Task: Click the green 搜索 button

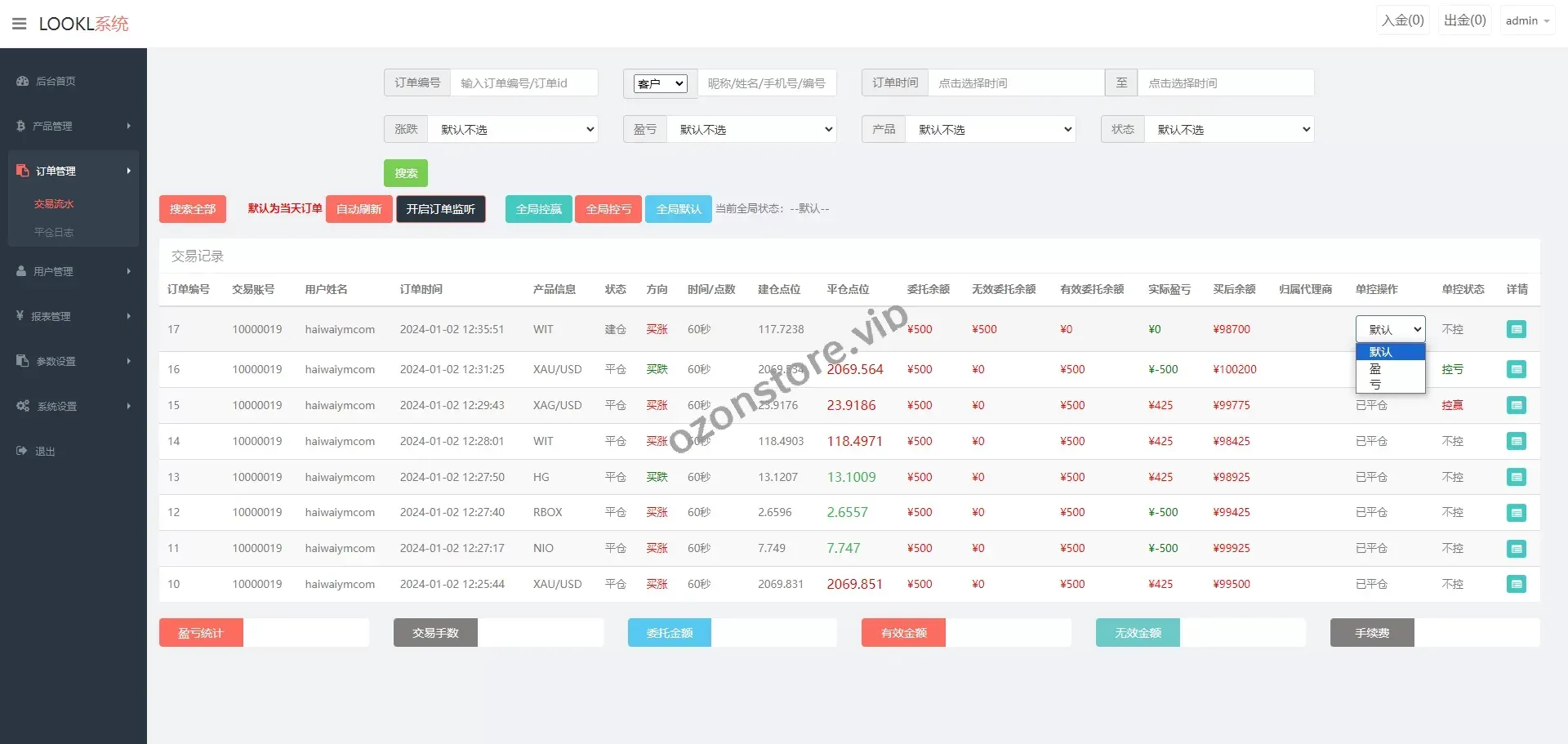Action: click(405, 173)
